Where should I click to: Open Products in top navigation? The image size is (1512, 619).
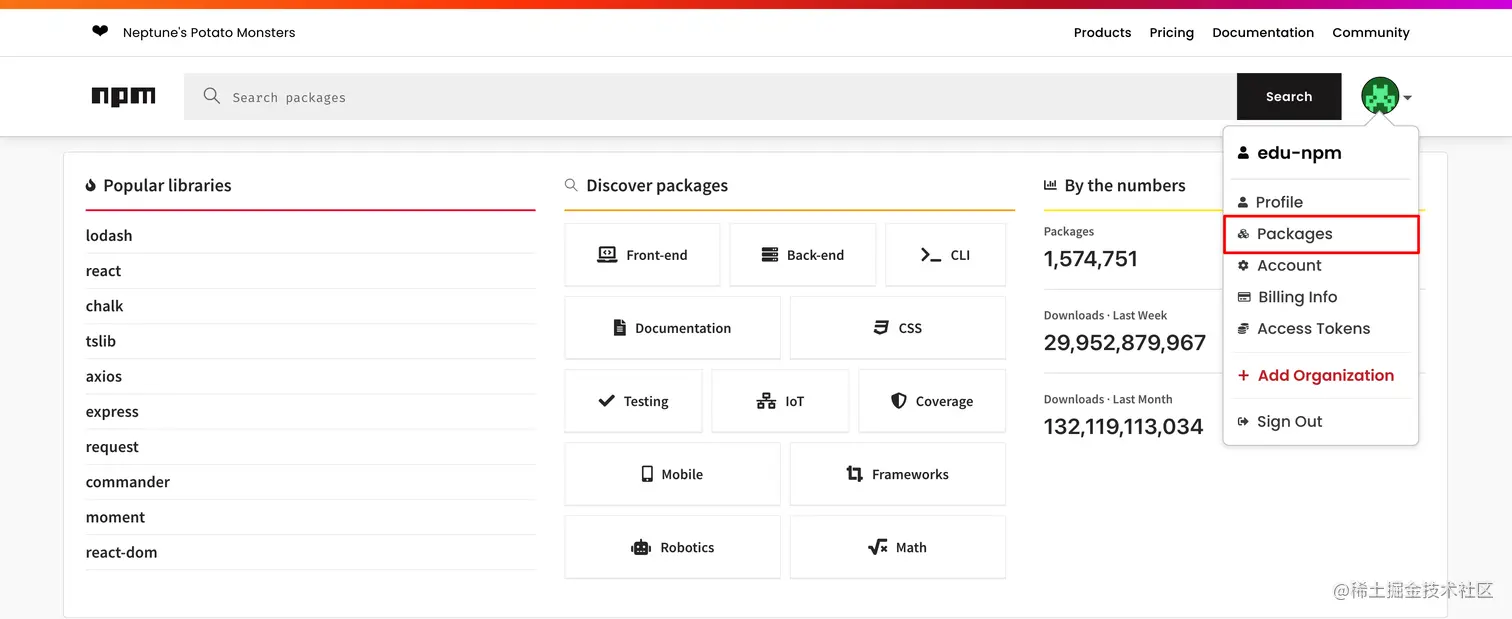[1102, 32]
